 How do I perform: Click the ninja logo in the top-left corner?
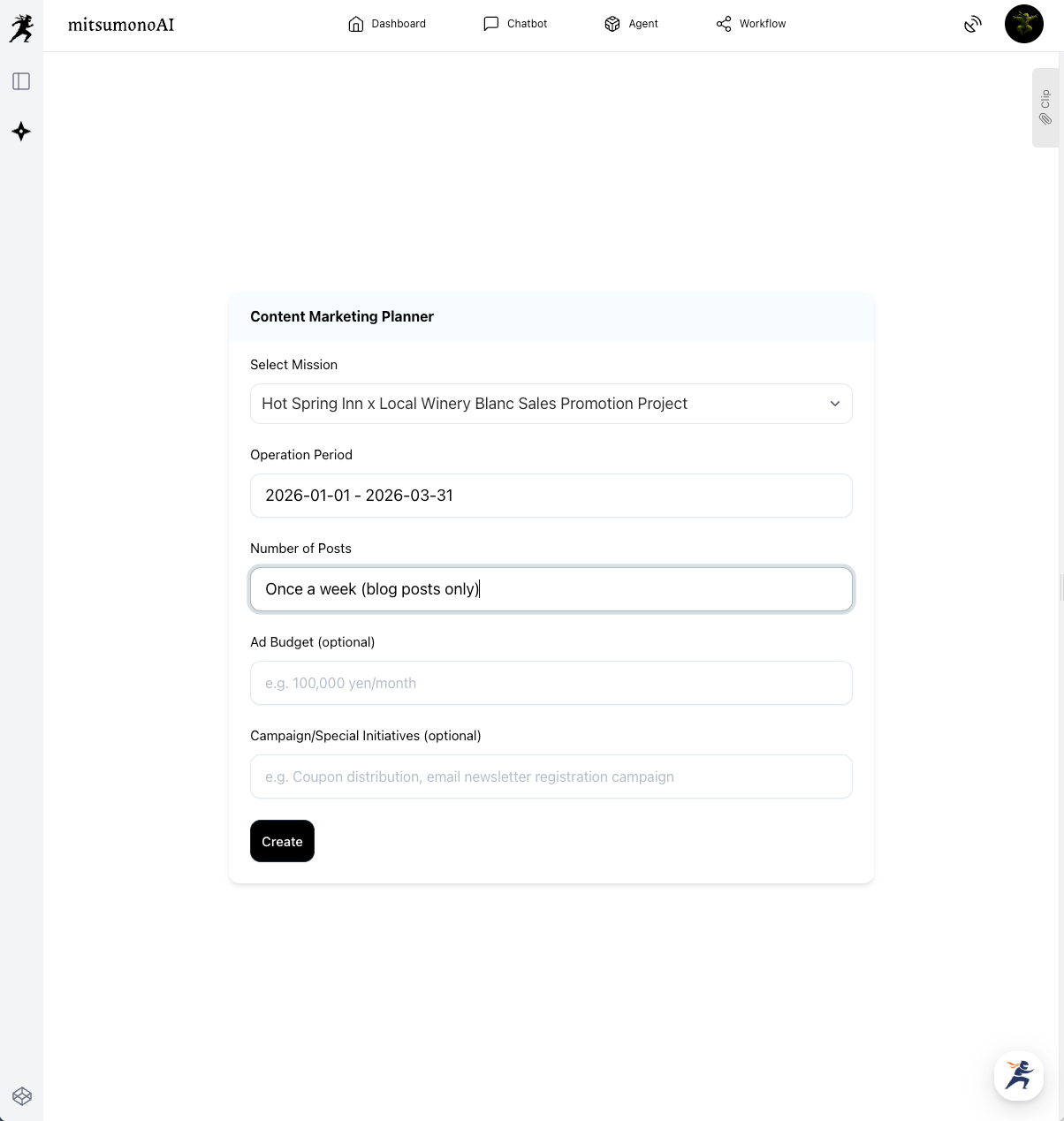pos(21,27)
